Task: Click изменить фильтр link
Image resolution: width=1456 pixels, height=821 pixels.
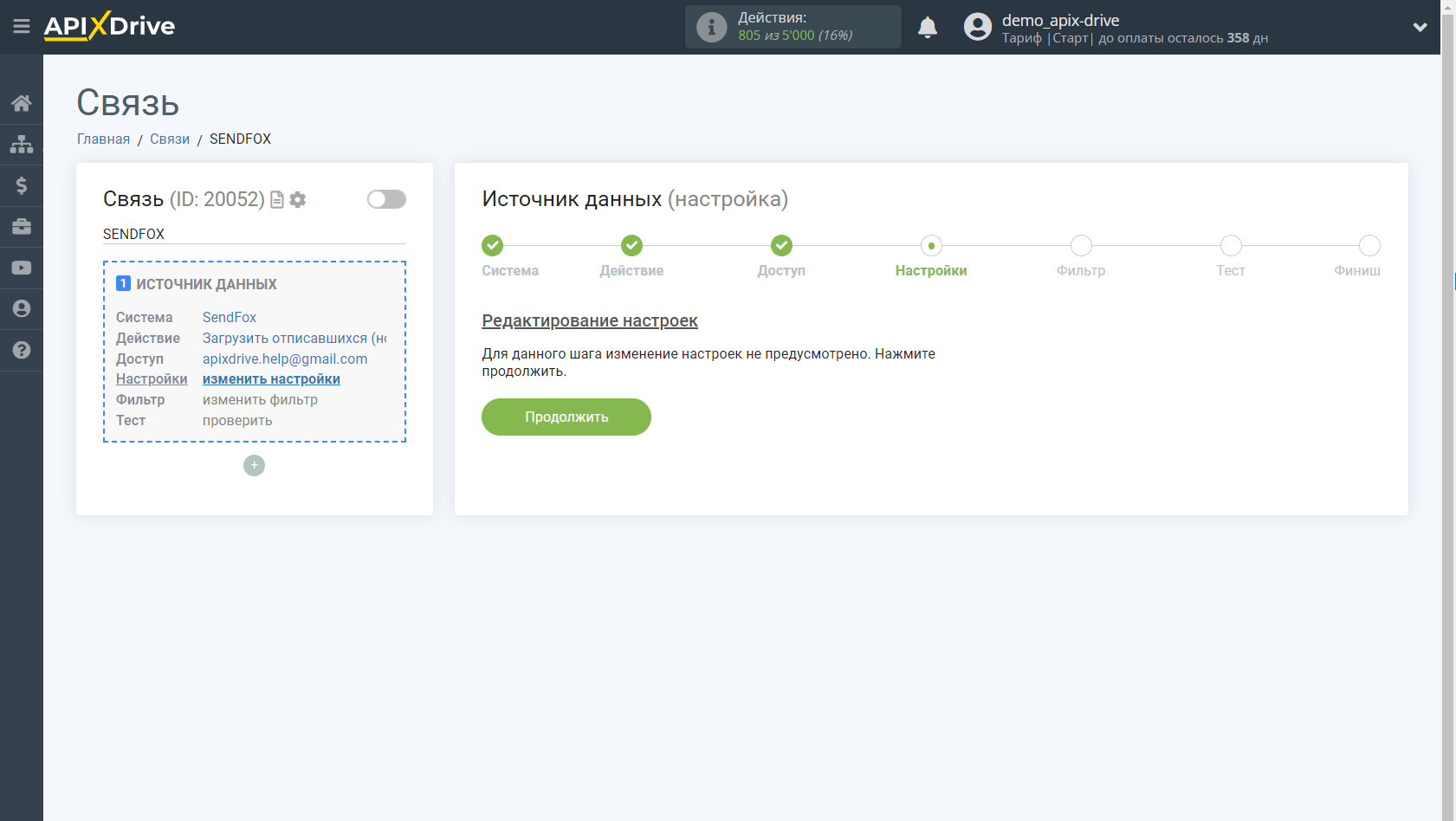Action: pos(260,399)
